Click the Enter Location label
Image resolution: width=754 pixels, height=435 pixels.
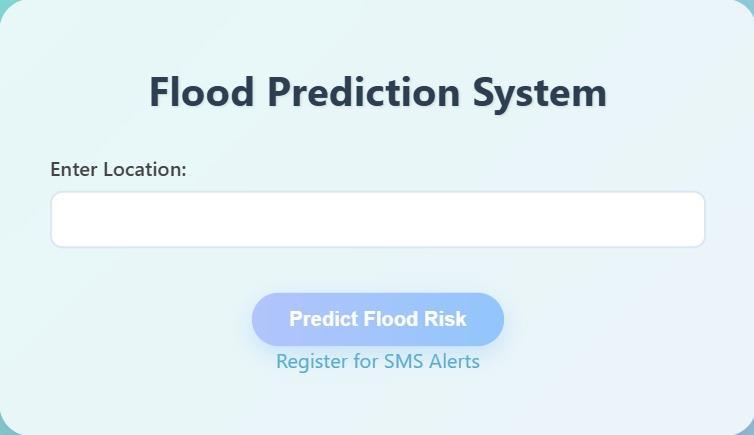[x=118, y=170]
